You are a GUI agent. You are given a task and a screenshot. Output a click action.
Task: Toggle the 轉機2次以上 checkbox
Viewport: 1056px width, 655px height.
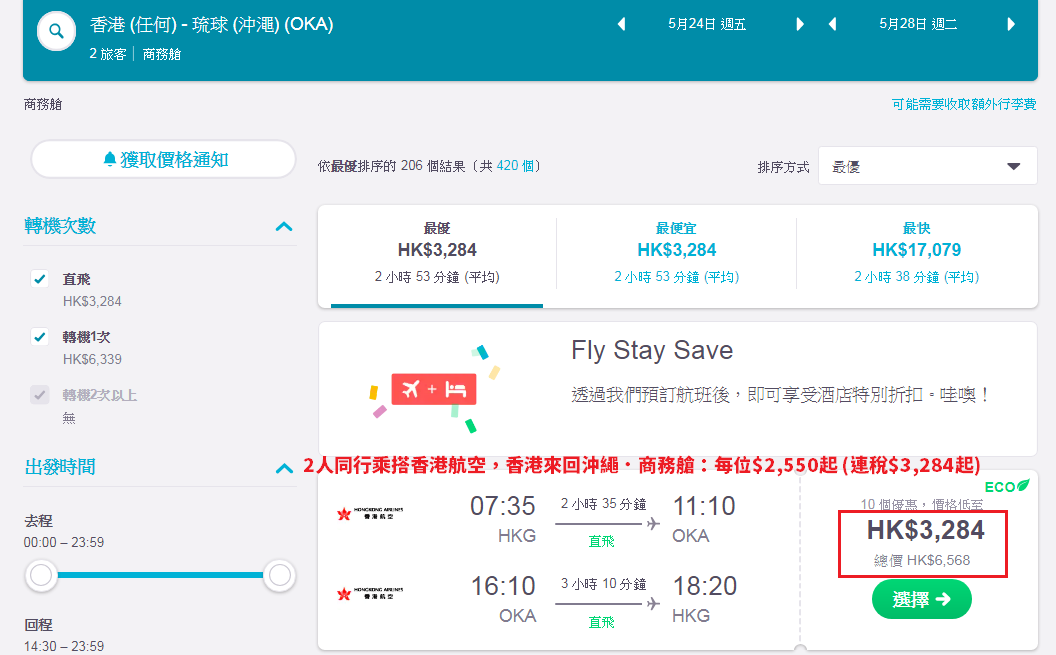pyautogui.click(x=40, y=394)
